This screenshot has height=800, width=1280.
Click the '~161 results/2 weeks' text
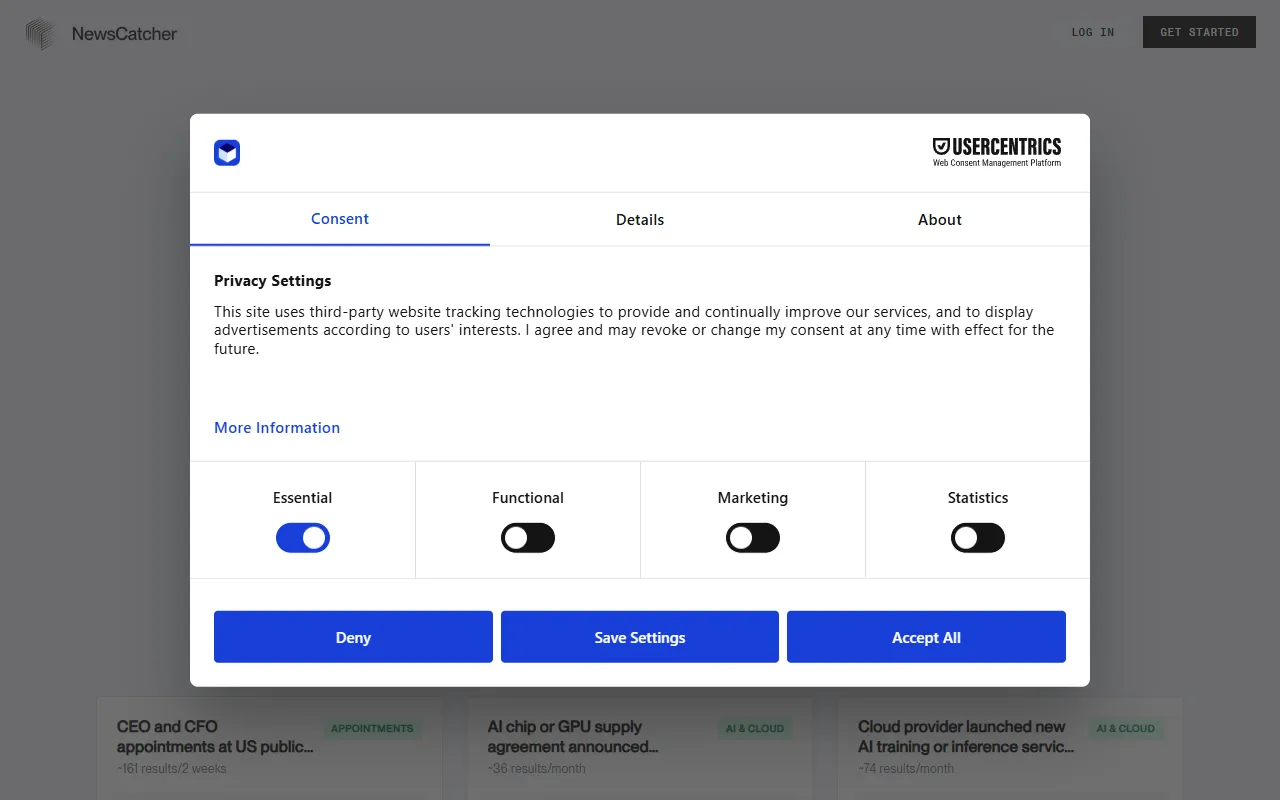point(171,769)
